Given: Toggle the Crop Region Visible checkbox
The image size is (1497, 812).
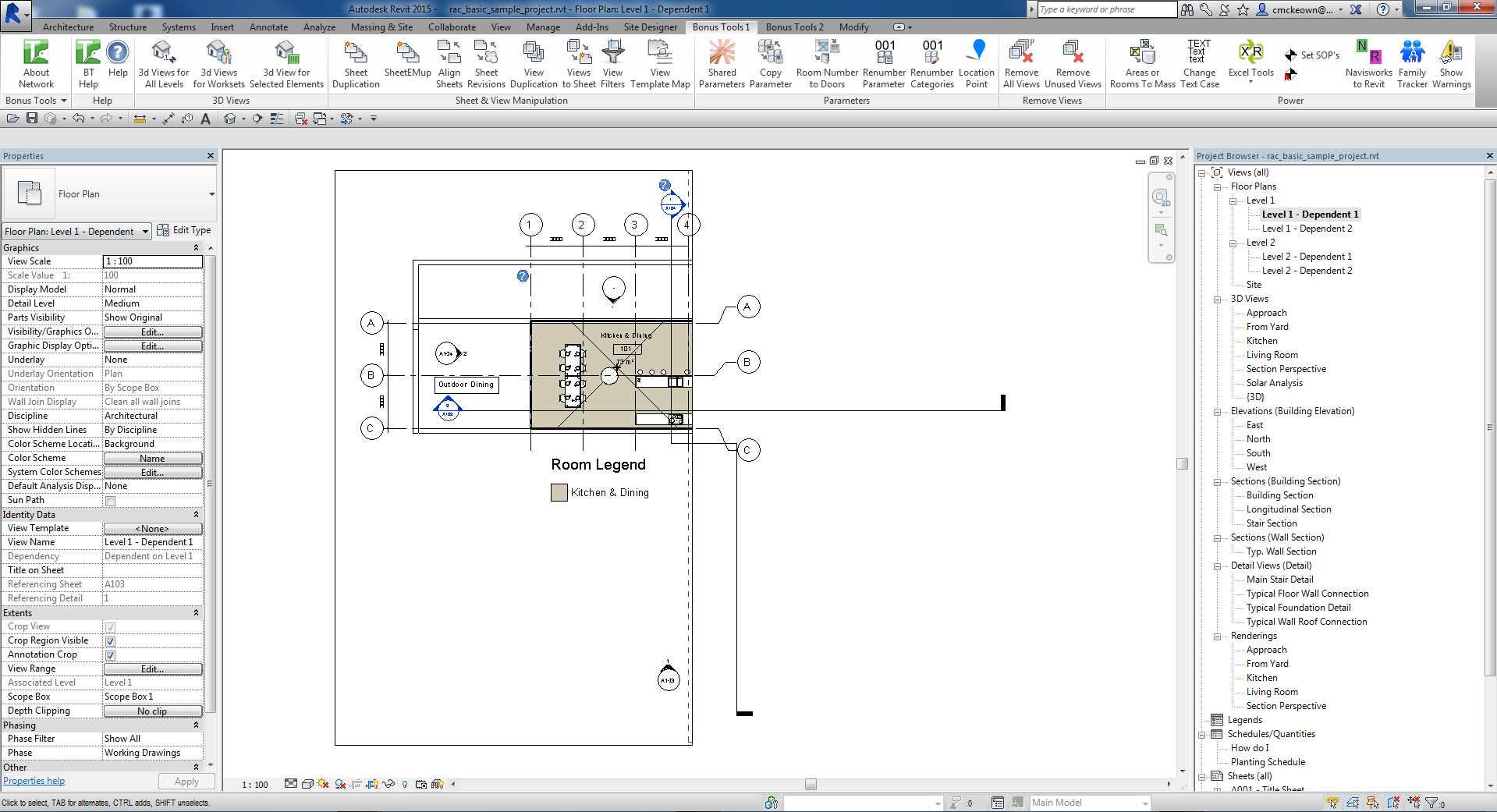Looking at the screenshot, I should (110, 641).
